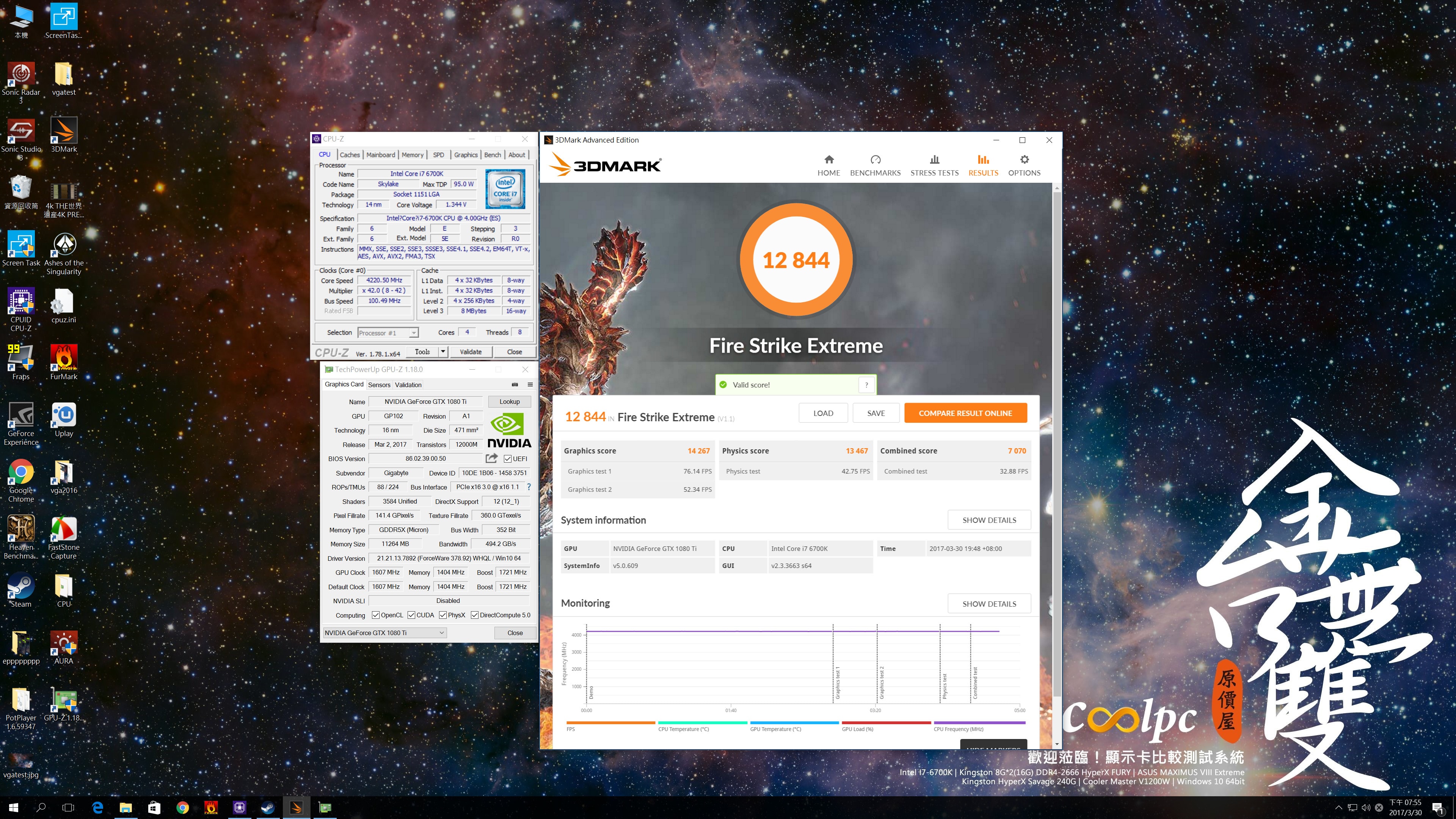Show details for System information

(x=989, y=520)
